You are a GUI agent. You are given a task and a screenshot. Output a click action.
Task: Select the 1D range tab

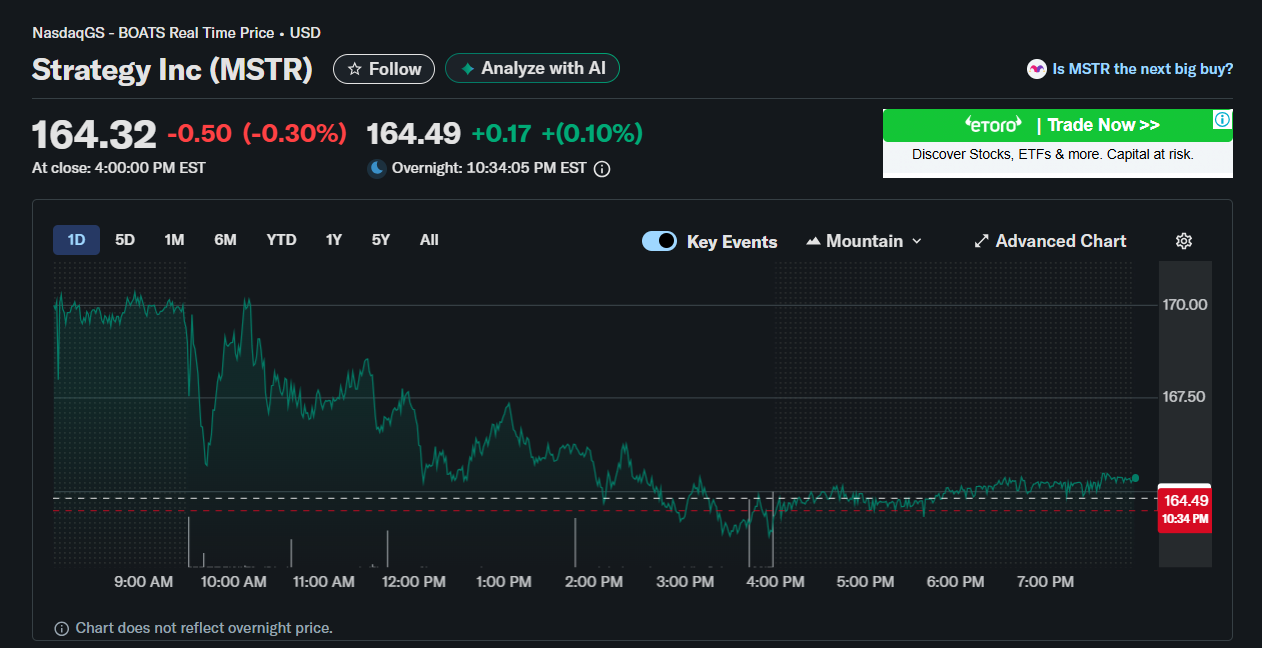click(x=76, y=240)
